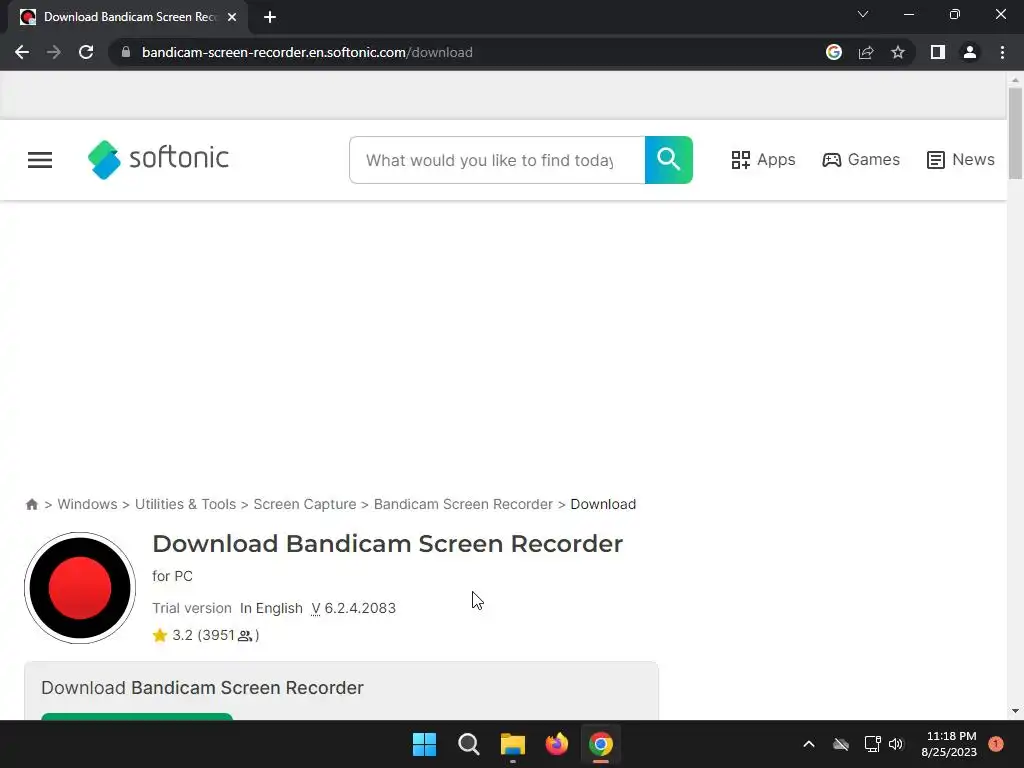Click version V 6.2.4.2083 text
1024x768 pixels.
(x=353, y=608)
